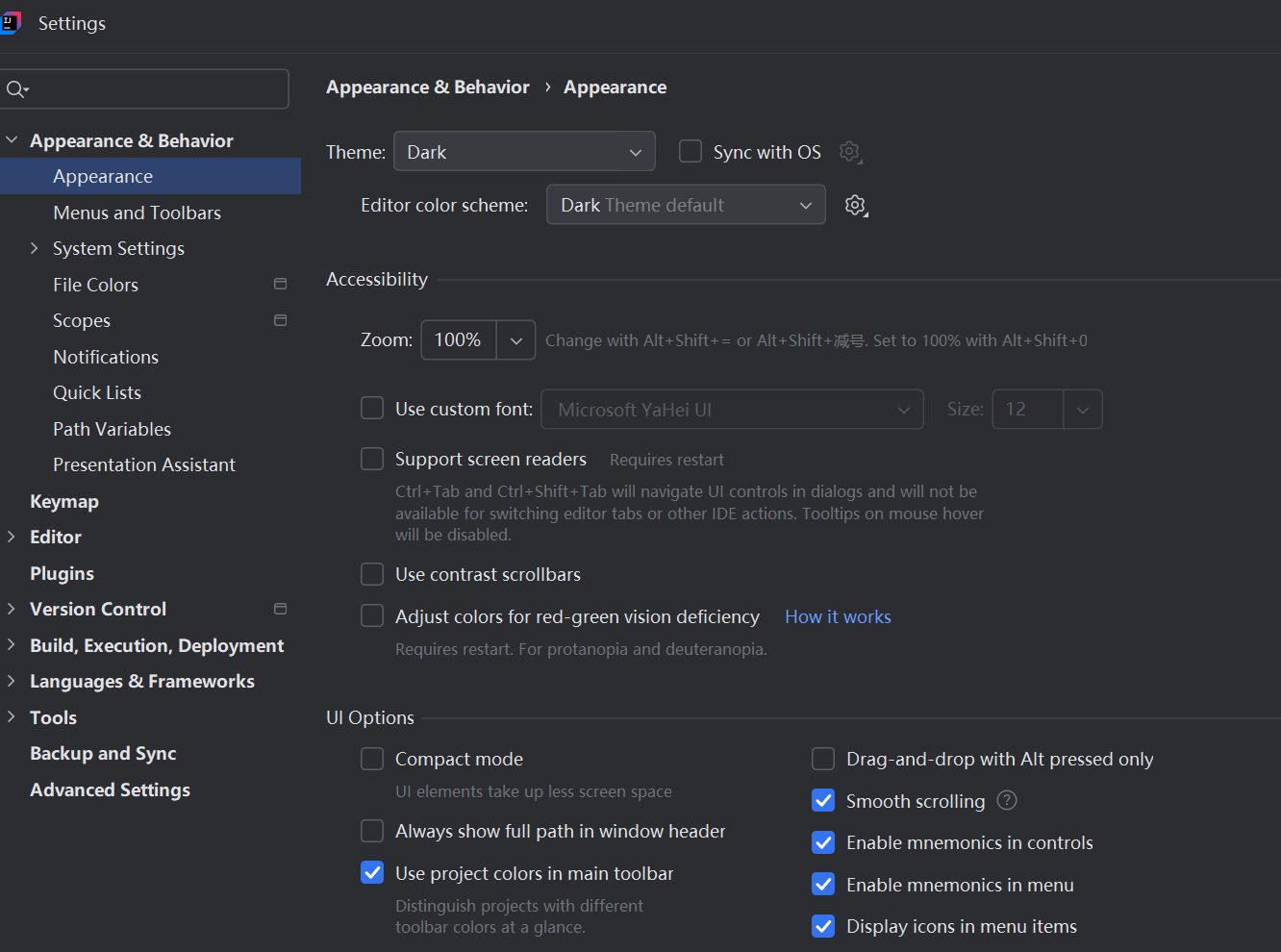The width and height of the screenshot is (1281, 952).
Task: Open the Smooth scrolling help icon
Action: coord(1007,801)
